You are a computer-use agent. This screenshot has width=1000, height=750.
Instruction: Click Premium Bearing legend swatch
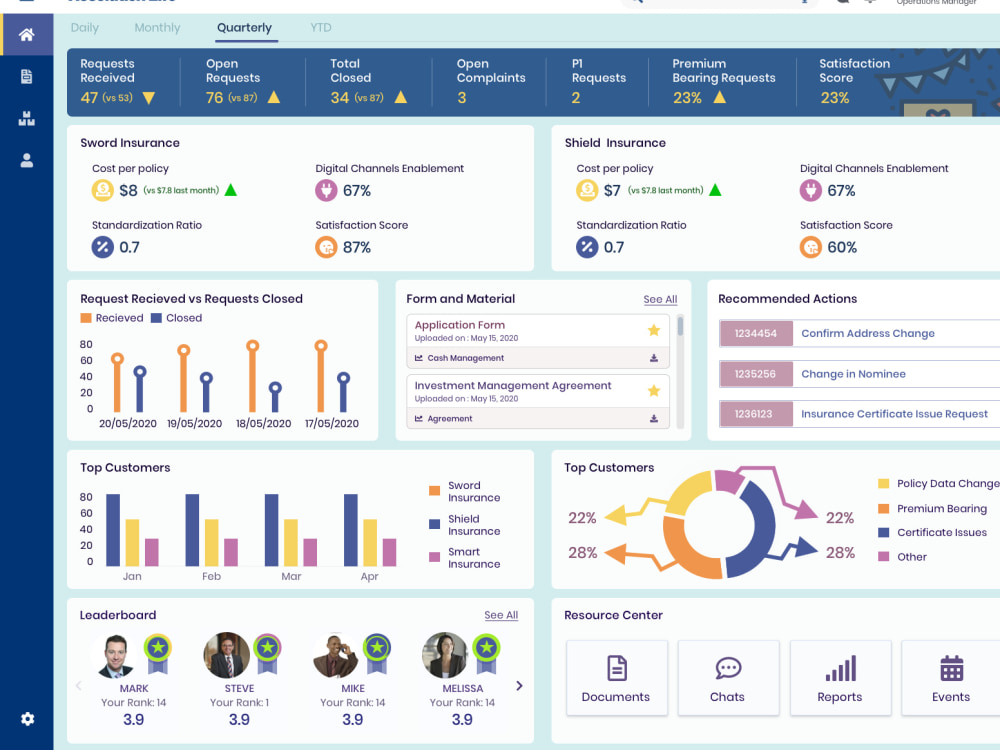(883, 508)
